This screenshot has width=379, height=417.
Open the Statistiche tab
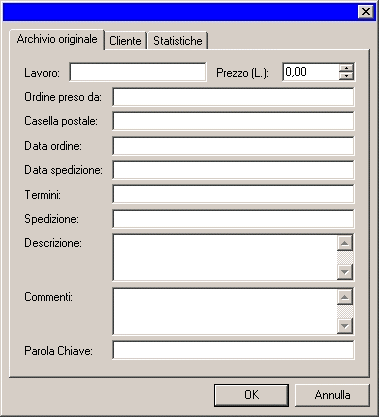coord(178,41)
